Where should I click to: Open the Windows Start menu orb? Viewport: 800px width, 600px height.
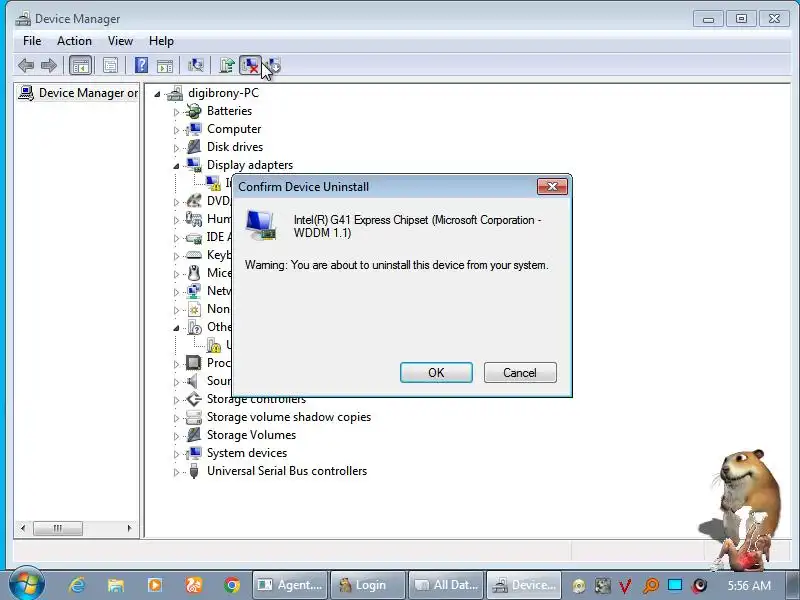point(27,584)
